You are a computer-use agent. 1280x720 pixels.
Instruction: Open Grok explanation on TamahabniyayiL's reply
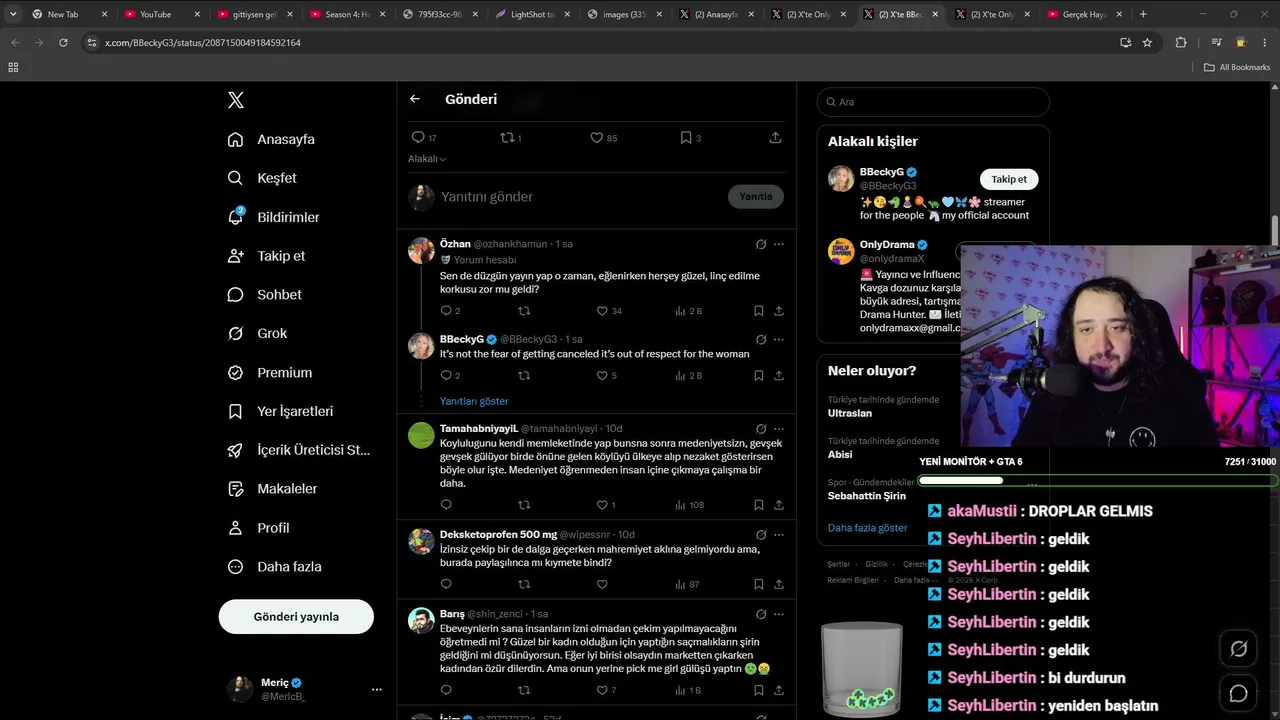pyautogui.click(x=761, y=428)
